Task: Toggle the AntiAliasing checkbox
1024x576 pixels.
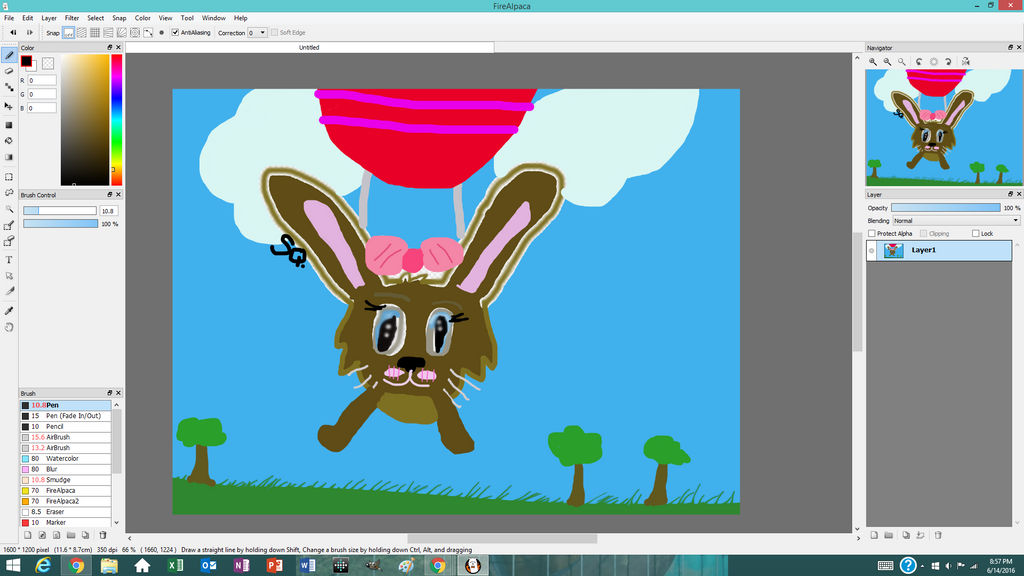Action: pos(175,32)
